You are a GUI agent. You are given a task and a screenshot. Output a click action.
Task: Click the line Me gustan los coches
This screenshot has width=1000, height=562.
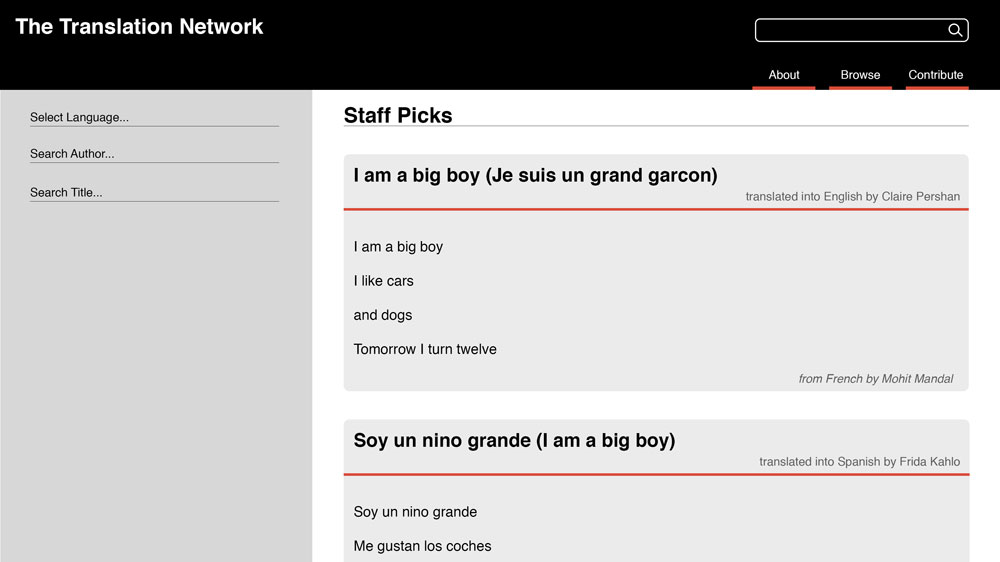tap(422, 547)
